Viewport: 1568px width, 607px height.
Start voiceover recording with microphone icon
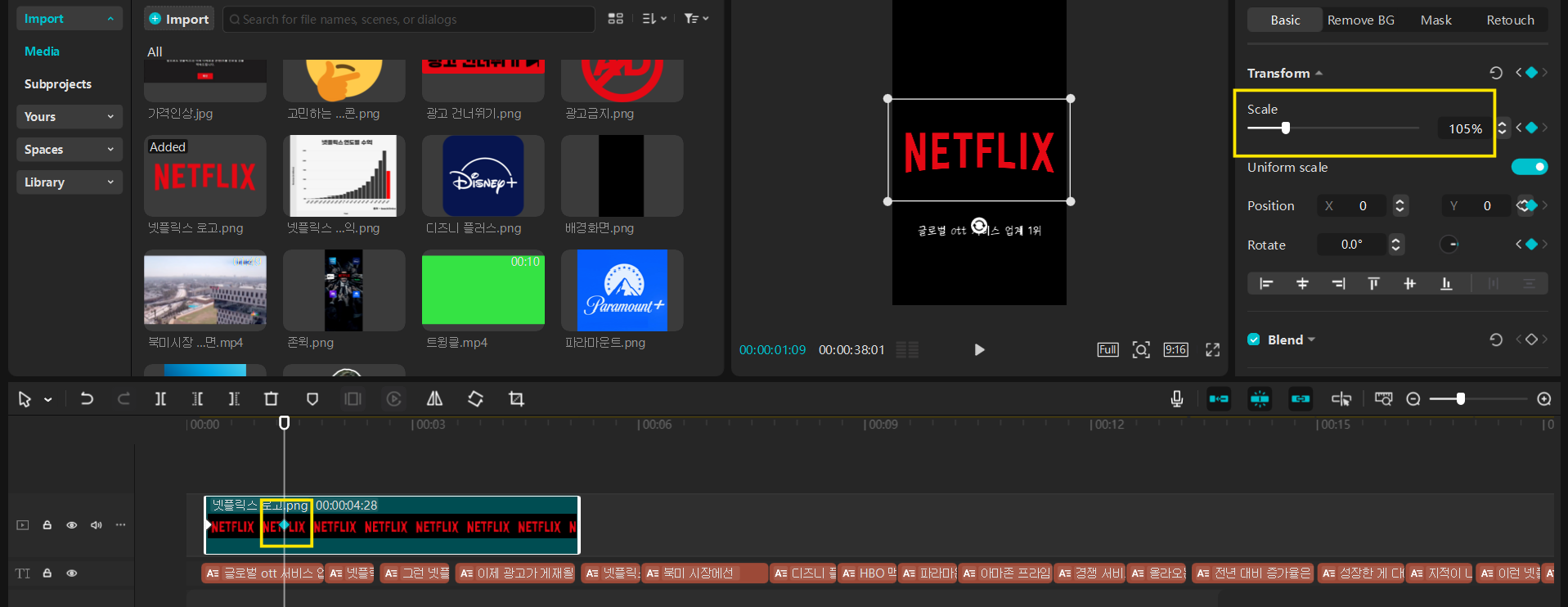click(x=1176, y=398)
